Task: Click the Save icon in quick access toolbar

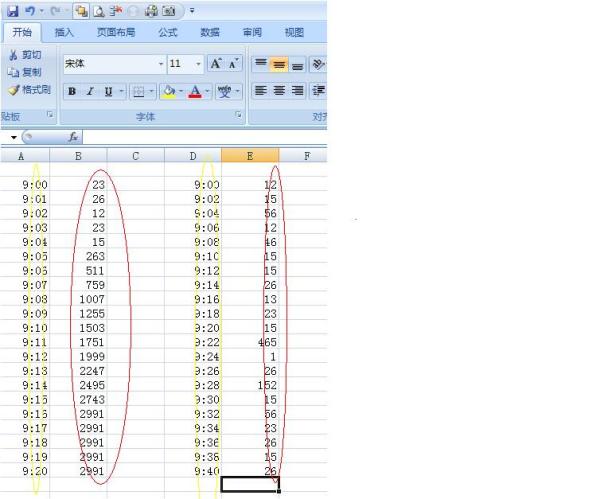Action: pos(11,11)
